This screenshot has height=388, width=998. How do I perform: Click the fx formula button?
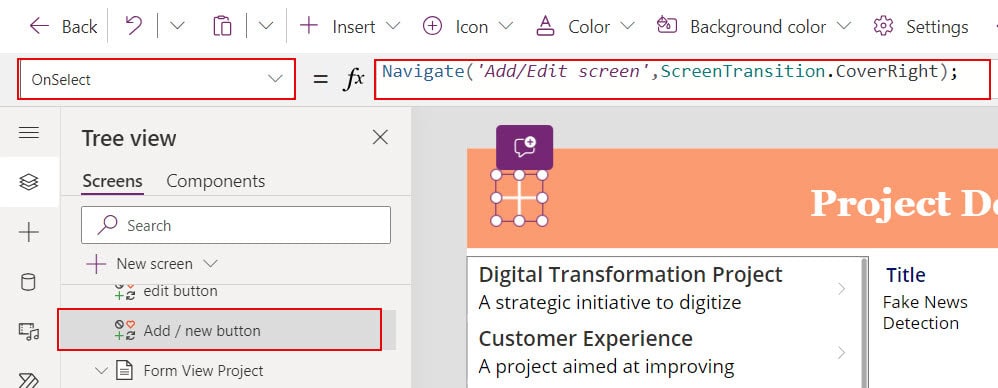(x=355, y=80)
